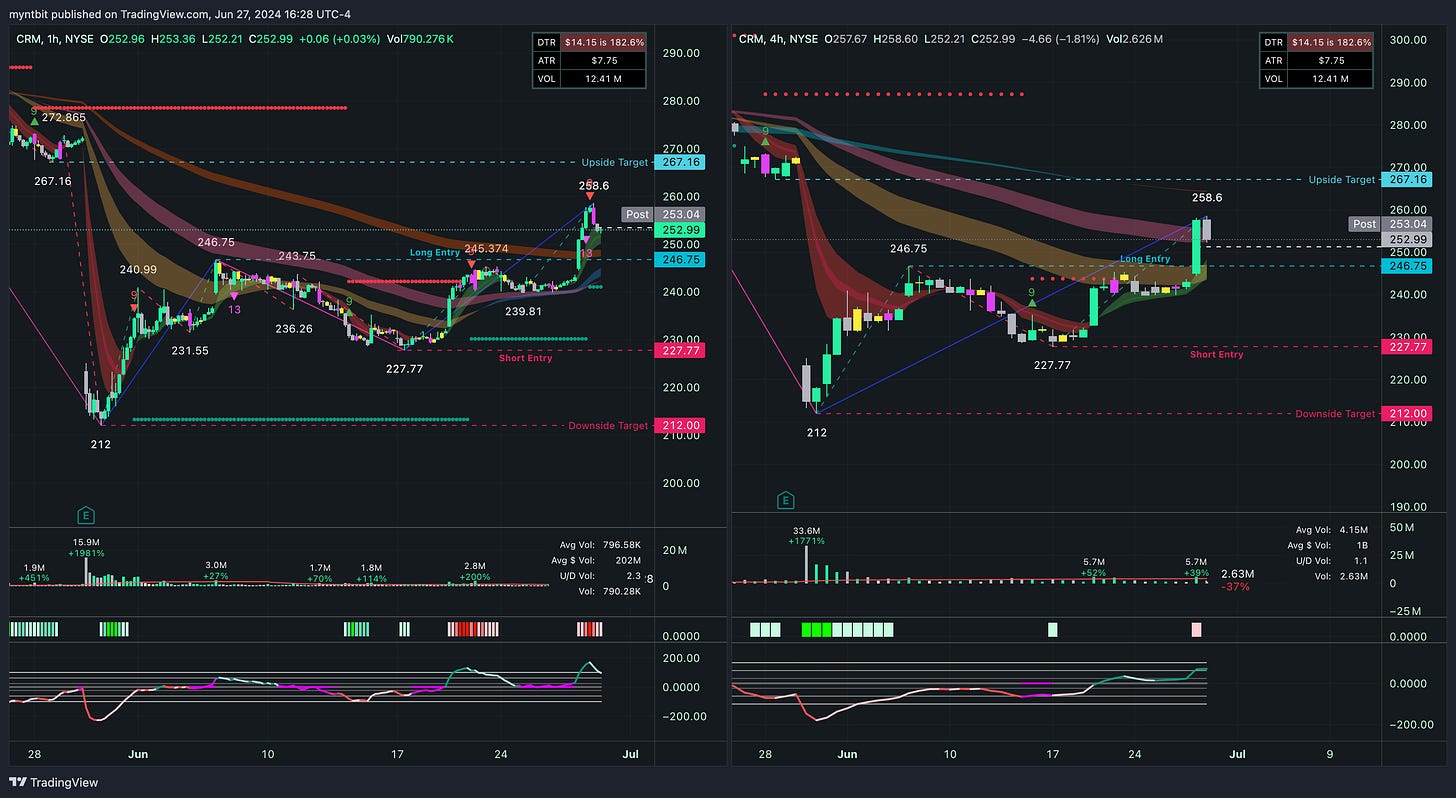The width and height of the screenshot is (1456, 798).
Task: Click the 212.00 price tag on 1h axis
Action: click(680, 425)
